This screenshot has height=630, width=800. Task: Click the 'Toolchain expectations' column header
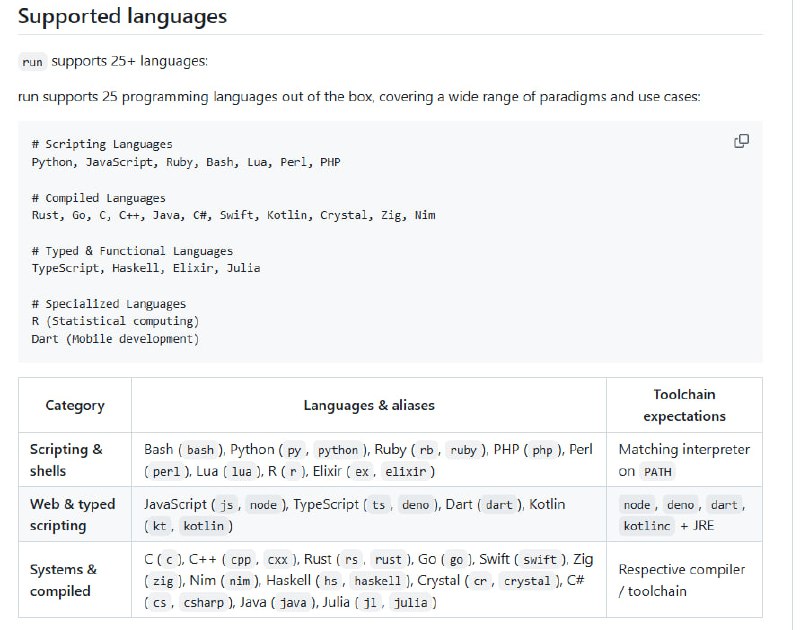(x=684, y=405)
